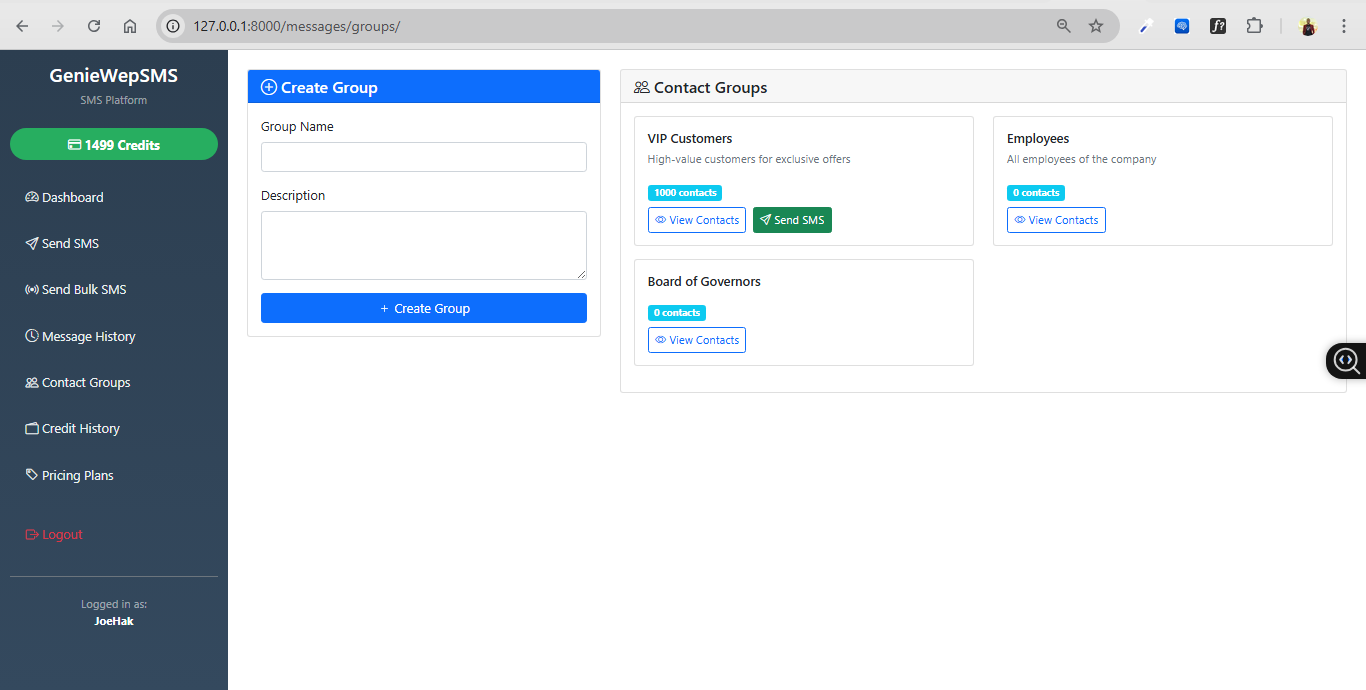Go to the browser home page icon

(130, 26)
